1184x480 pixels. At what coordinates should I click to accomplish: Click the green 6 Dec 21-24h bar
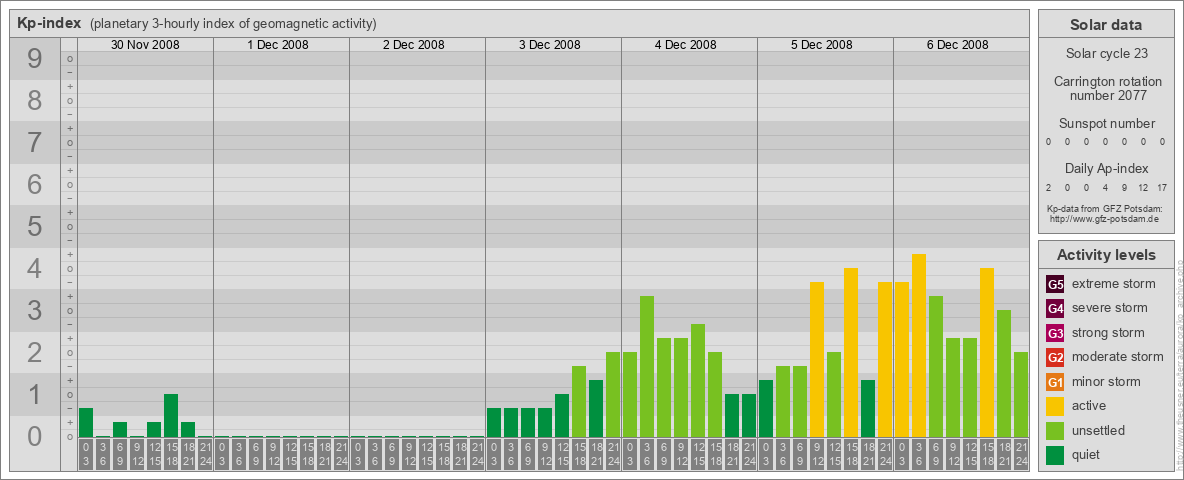[1021, 395]
